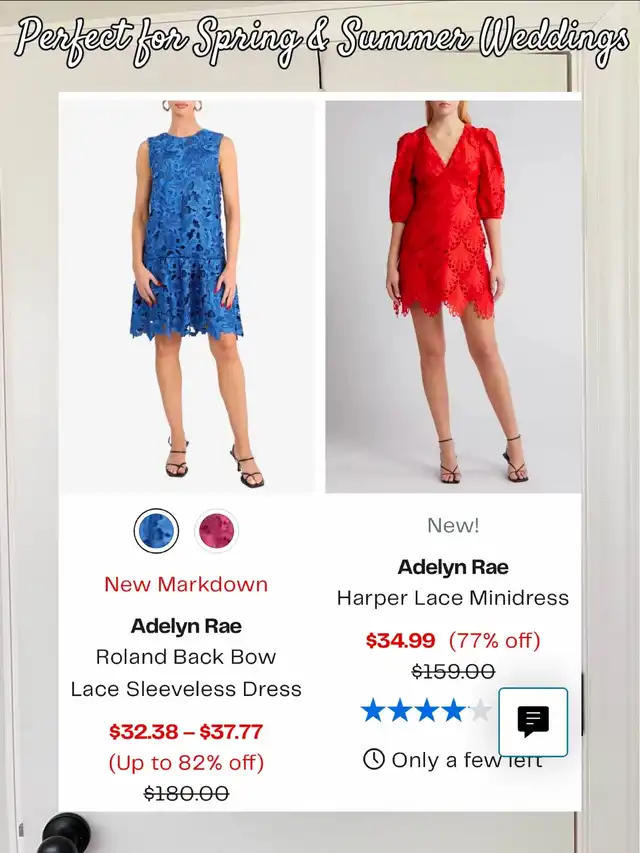The image size is (640, 853).
Task: Click the Adelyn Rae brand above Roland dress
Action: coord(186,626)
